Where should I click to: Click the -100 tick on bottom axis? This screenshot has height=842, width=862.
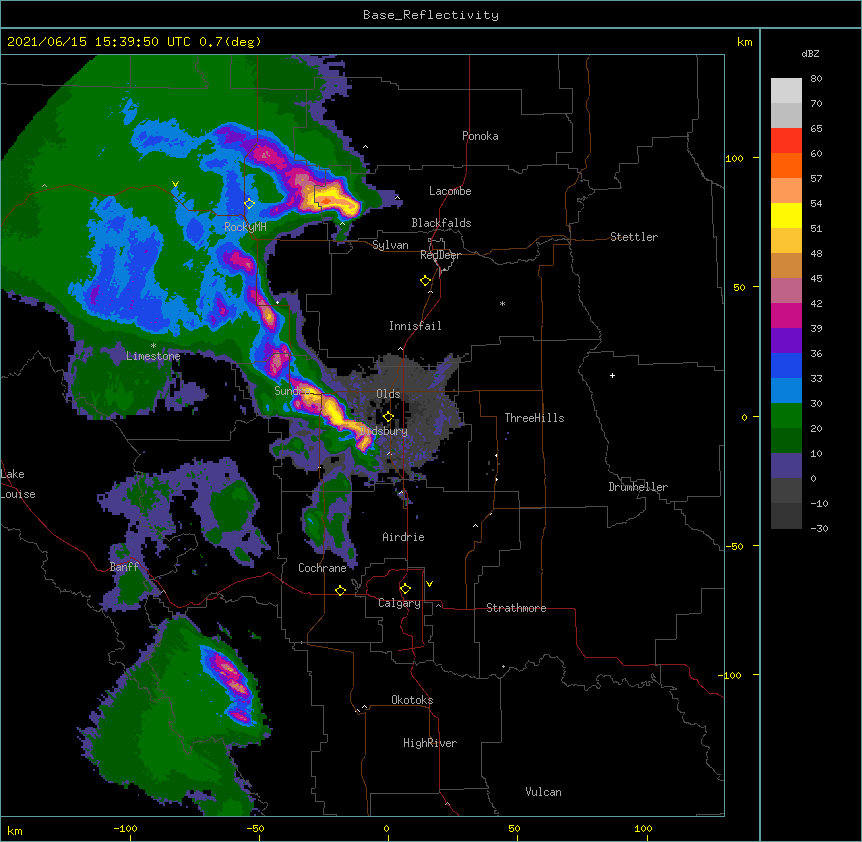pyautogui.click(x=125, y=828)
